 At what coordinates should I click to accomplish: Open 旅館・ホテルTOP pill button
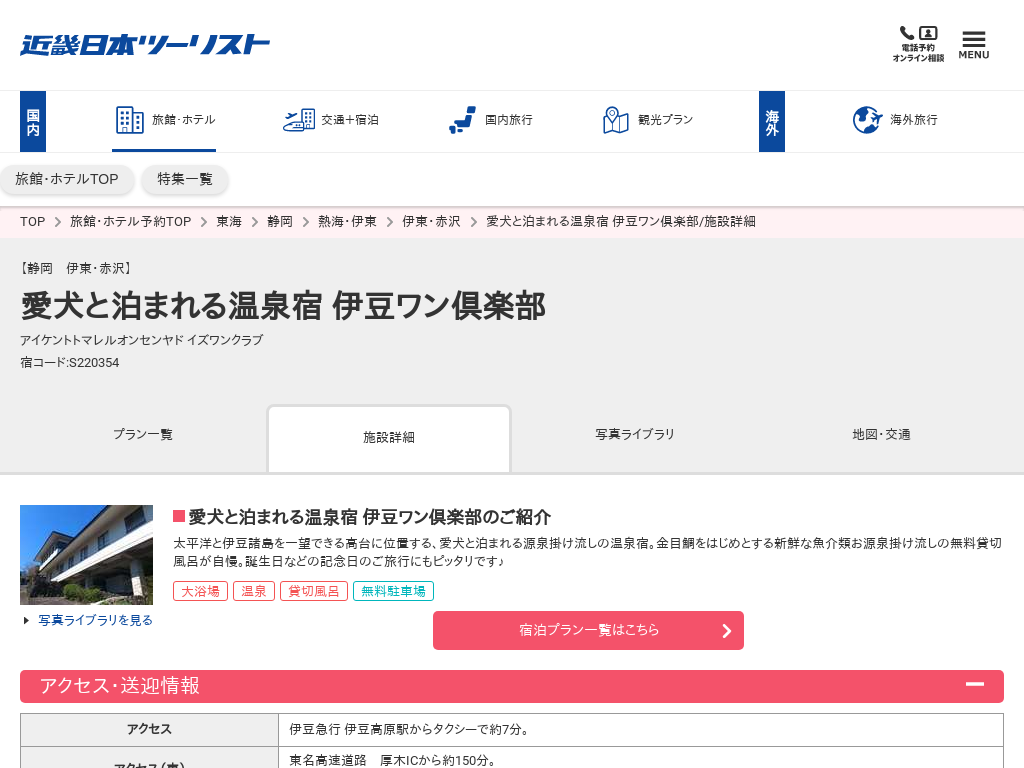tap(67, 179)
